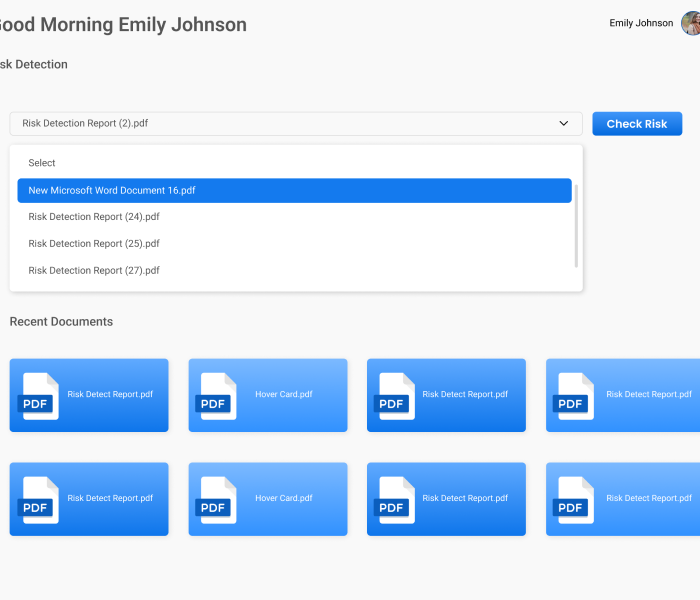Click Emily Johnson's profile avatar
This screenshot has height=600, width=700.
pos(691,23)
